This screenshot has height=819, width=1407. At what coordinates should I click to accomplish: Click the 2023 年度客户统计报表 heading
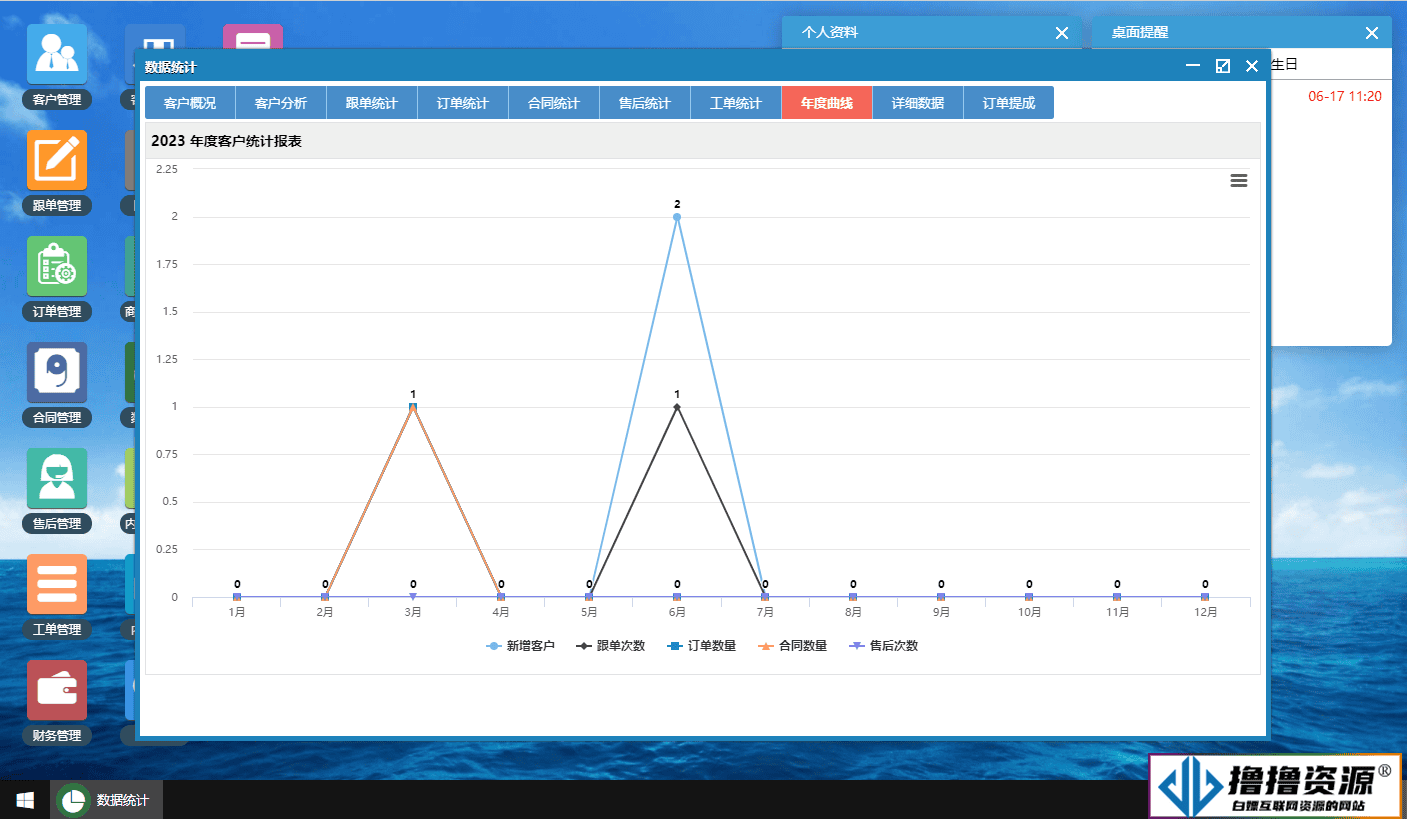(x=226, y=141)
